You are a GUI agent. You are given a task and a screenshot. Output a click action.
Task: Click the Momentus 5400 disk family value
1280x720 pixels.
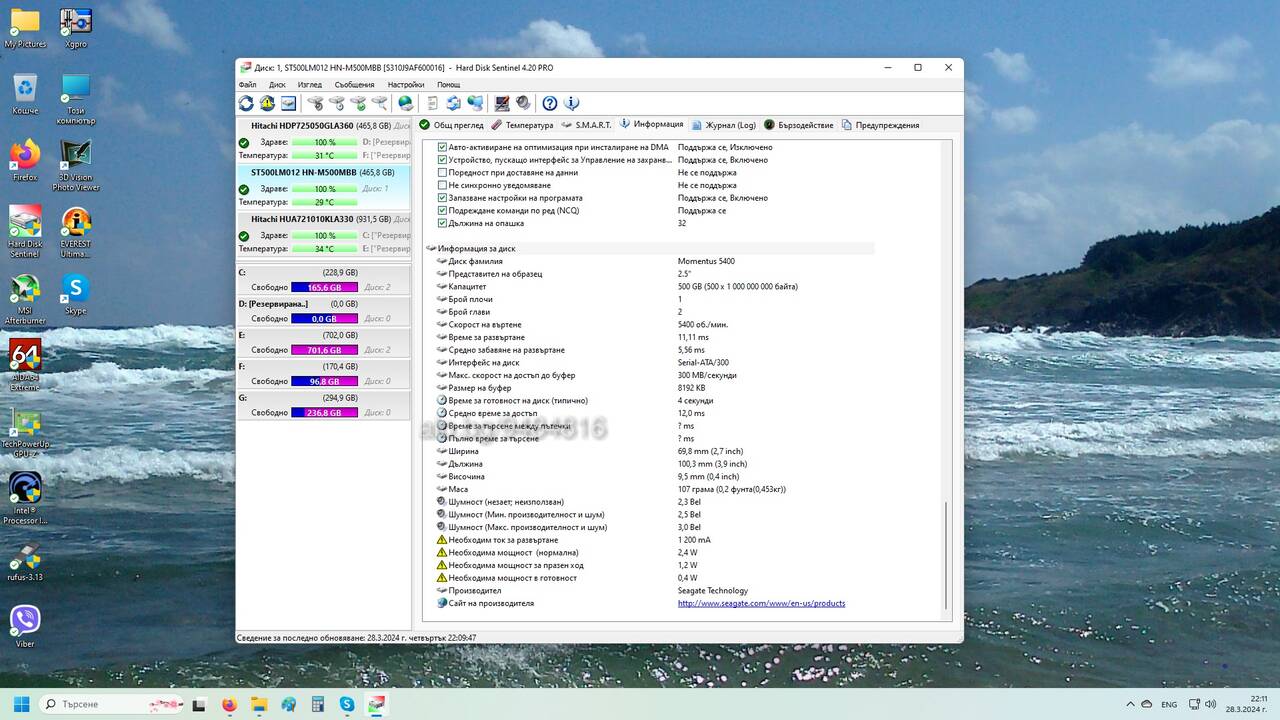(x=706, y=261)
